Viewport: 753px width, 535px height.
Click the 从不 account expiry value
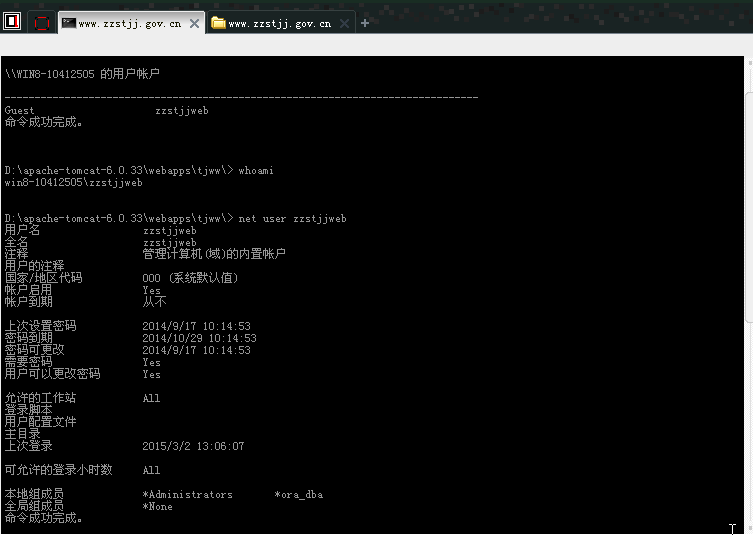pos(154,302)
